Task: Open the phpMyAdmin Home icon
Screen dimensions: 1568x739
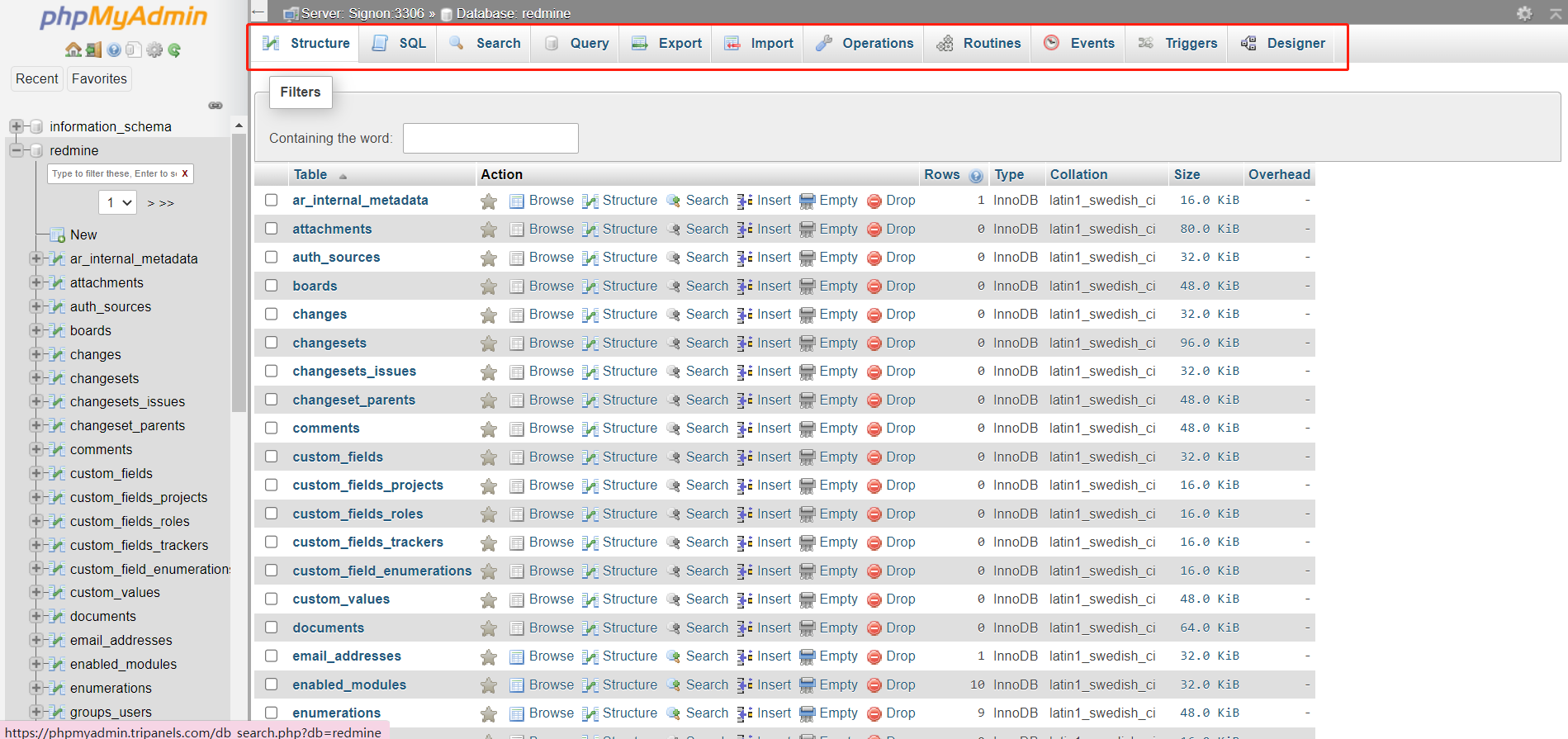Action: click(x=73, y=50)
